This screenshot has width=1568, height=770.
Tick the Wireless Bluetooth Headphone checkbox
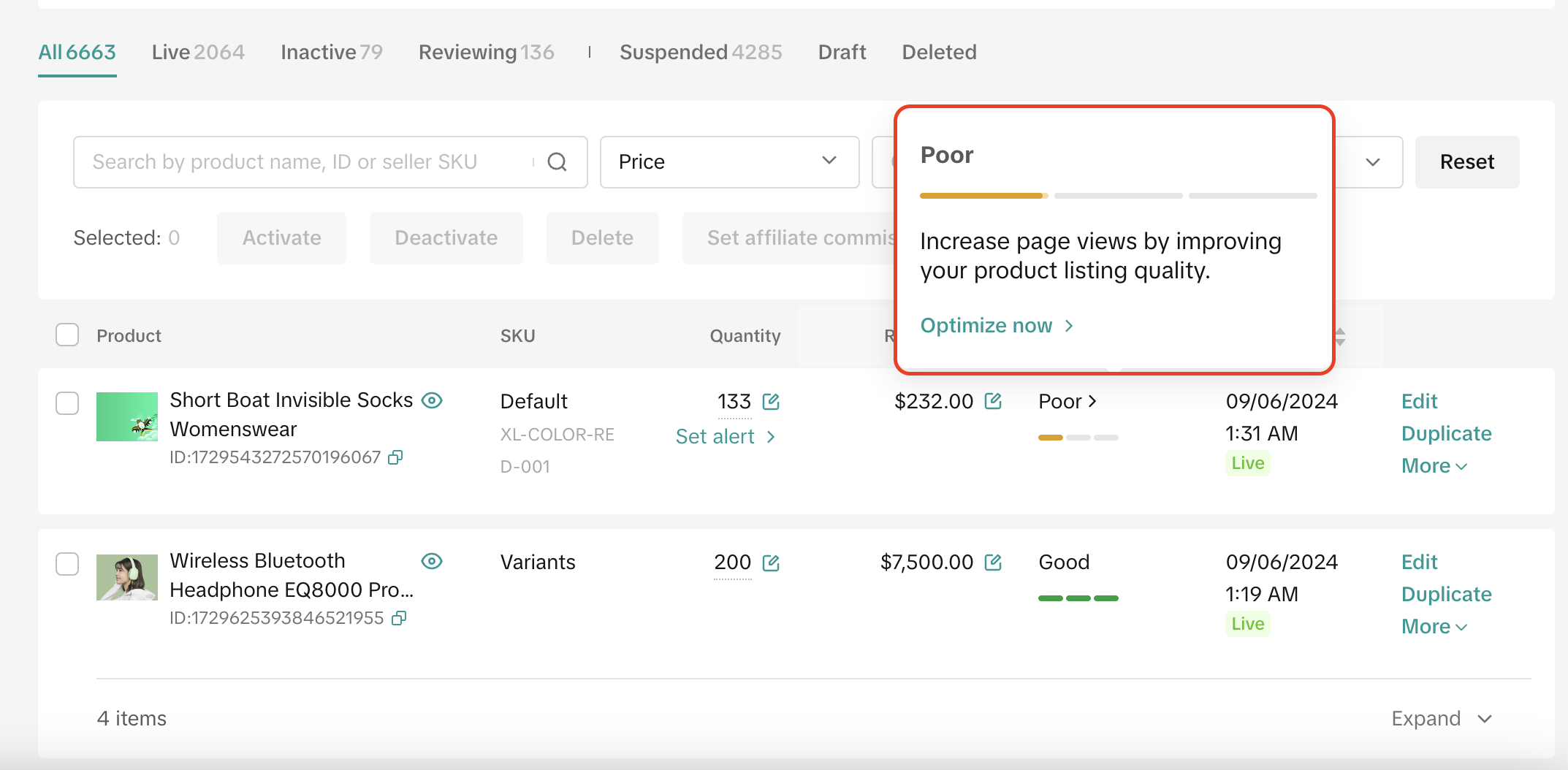tap(67, 564)
